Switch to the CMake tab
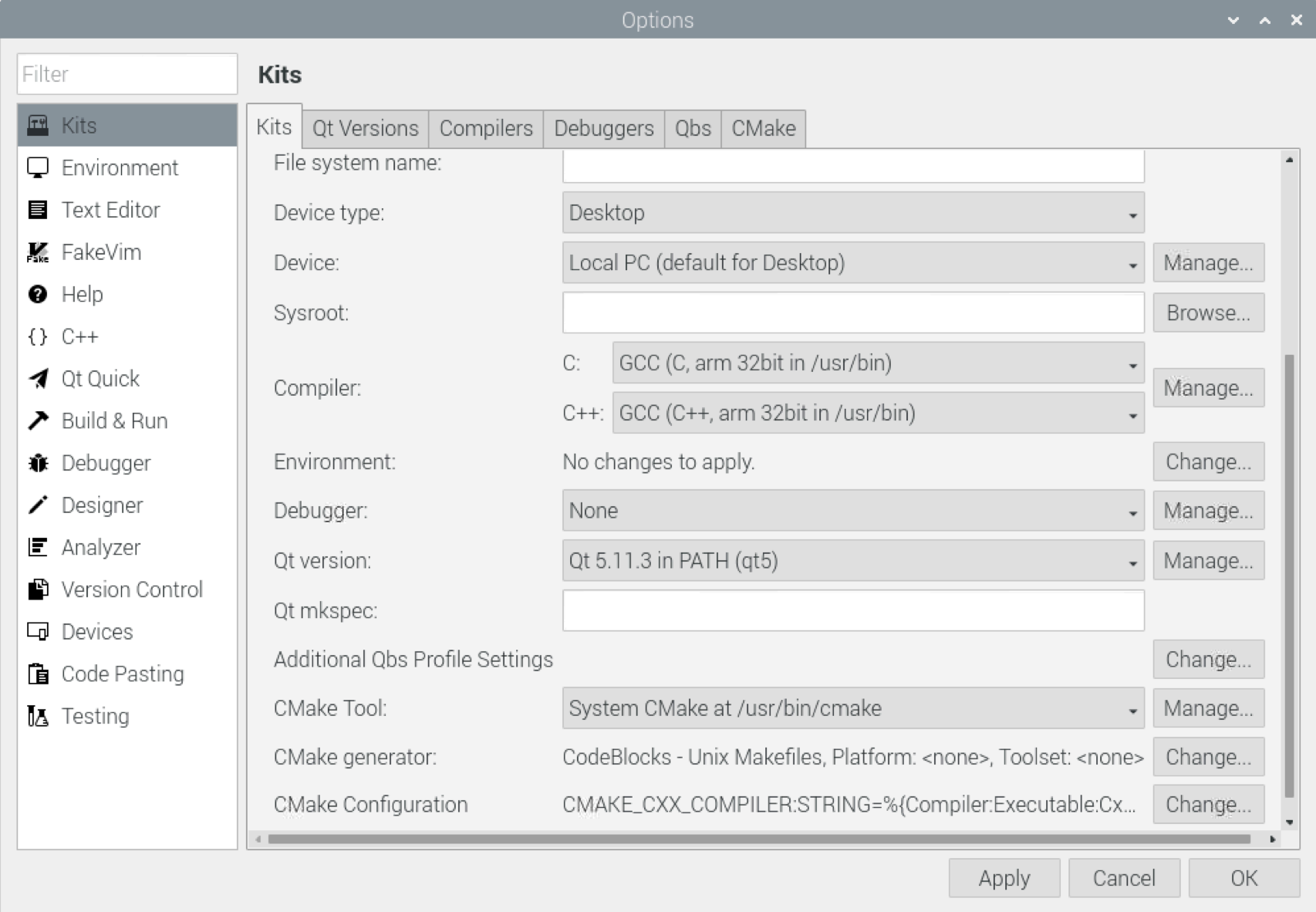1316x912 pixels. 762,128
